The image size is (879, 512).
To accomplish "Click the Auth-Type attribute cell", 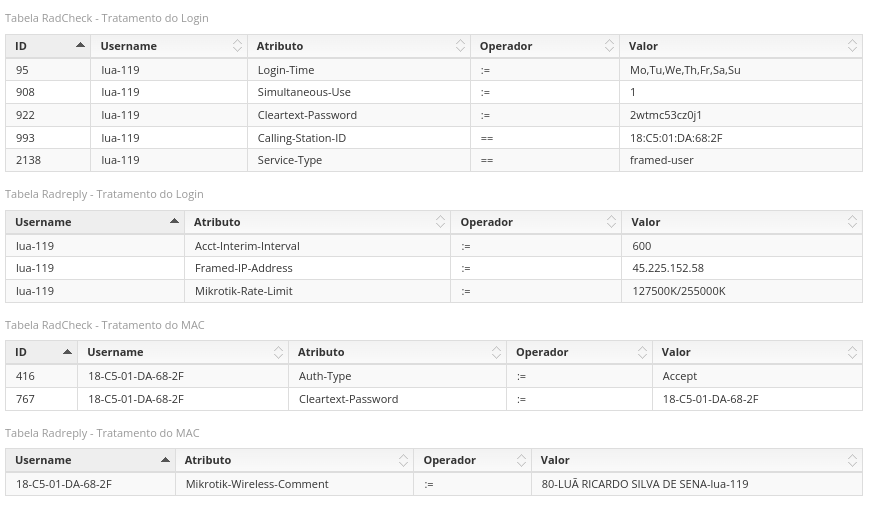I will [397, 376].
